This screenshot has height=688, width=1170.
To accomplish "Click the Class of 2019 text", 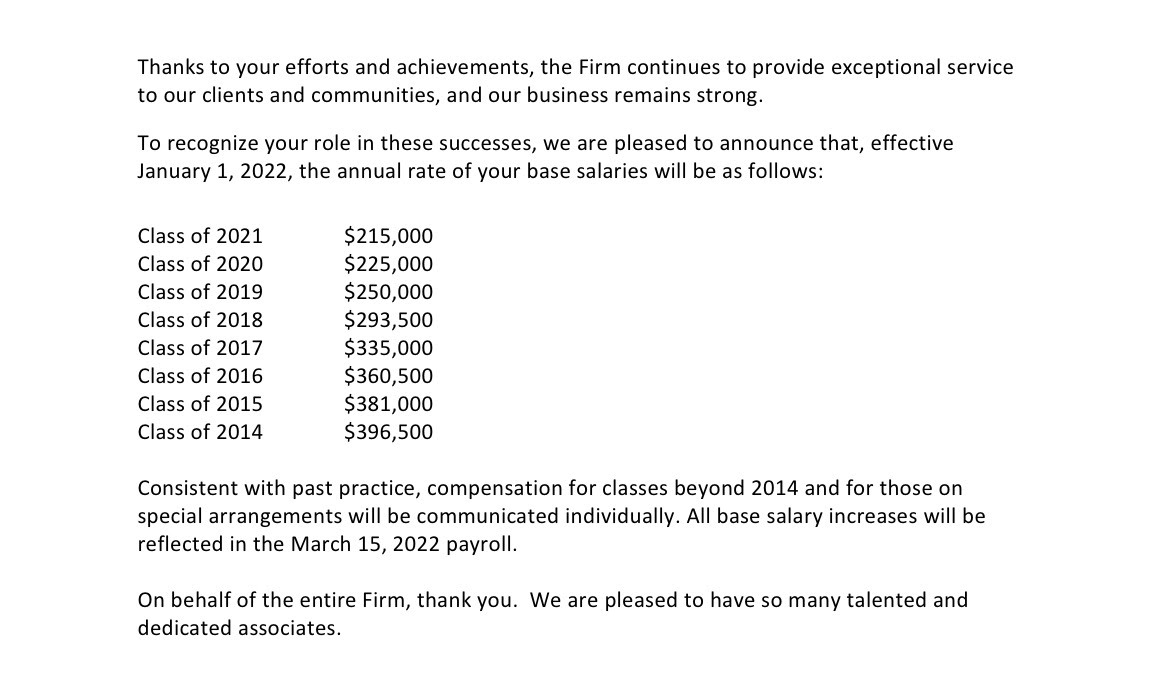I will point(200,292).
